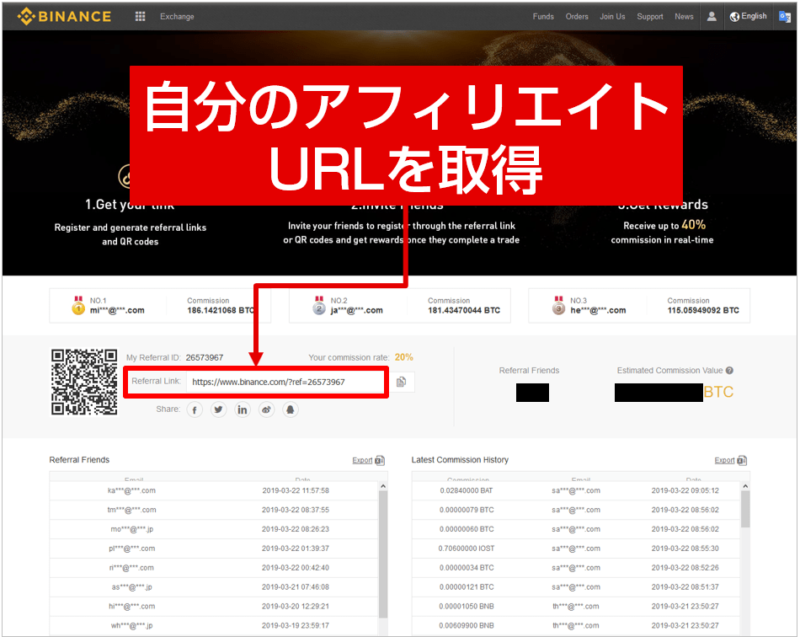Click the 0.00000079 BTC commission entry
800x637 pixels.
point(466,510)
